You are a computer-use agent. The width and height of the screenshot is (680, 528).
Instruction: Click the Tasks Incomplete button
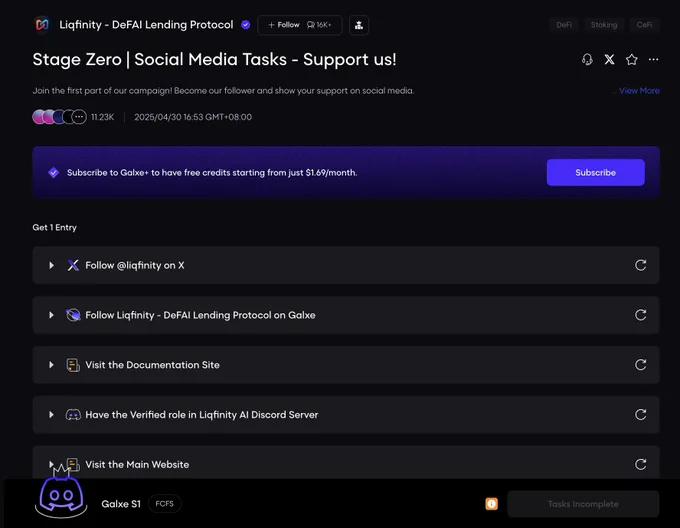[583, 504]
